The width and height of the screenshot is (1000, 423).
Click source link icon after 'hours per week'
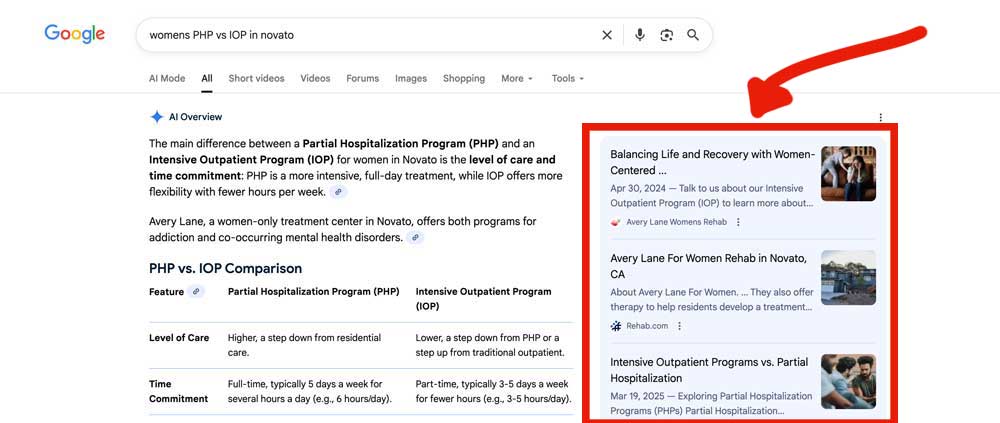(339, 192)
